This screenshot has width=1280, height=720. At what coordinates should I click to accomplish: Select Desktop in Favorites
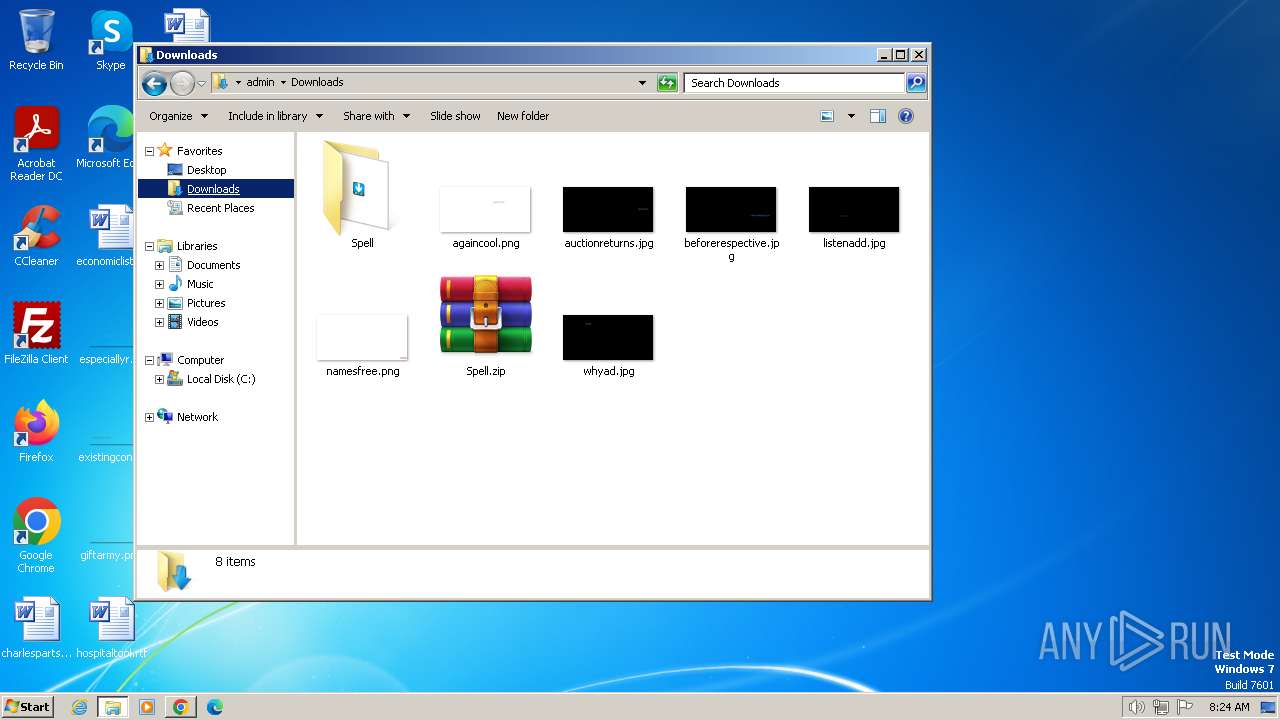click(206, 170)
